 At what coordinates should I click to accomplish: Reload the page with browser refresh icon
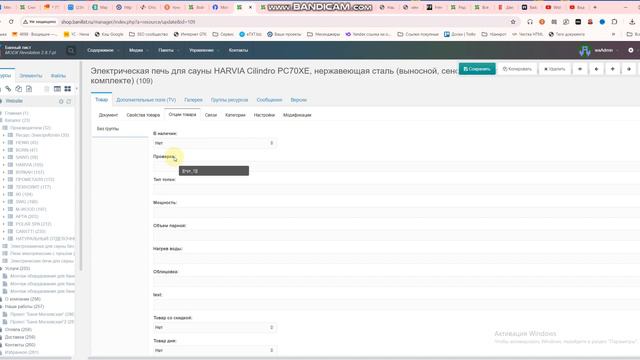point(11,22)
